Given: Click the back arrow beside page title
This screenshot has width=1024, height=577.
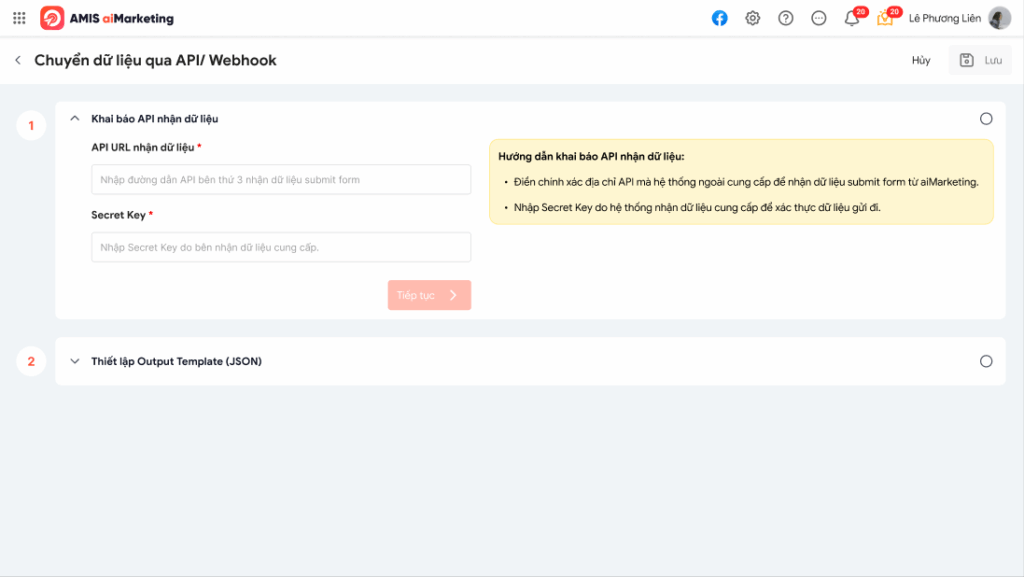Looking at the screenshot, I should [x=18, y=60].
